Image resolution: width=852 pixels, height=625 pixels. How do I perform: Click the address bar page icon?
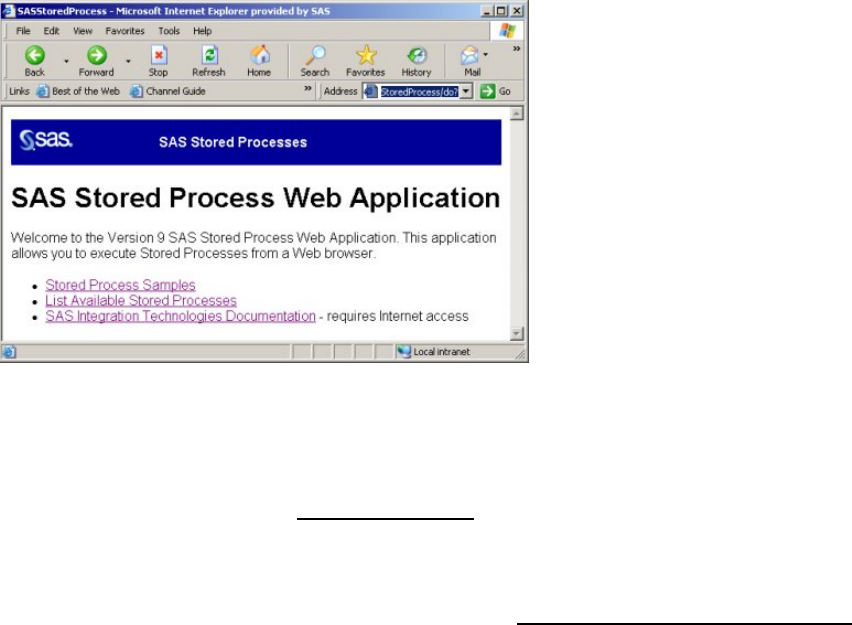click(x=371, y=91)
